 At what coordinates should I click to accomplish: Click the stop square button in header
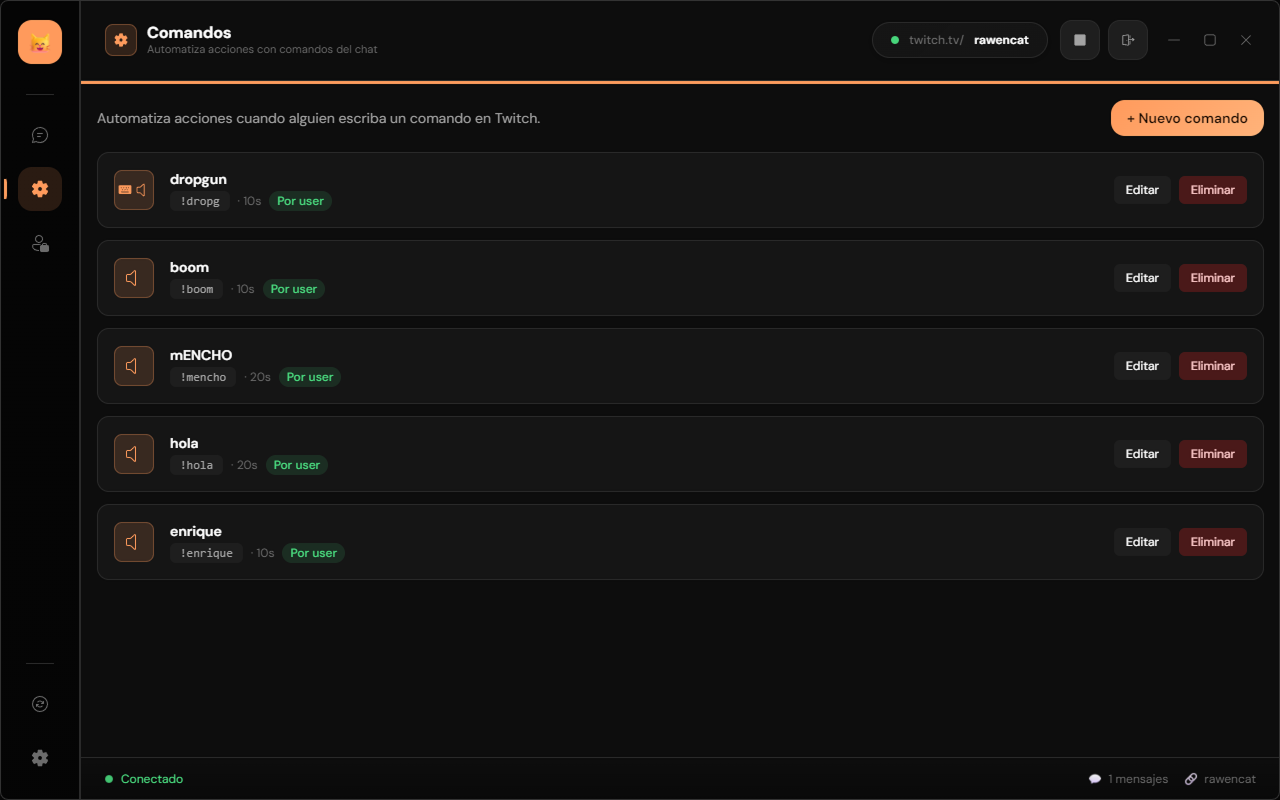pyautogui.click(x=1080, y=40)
